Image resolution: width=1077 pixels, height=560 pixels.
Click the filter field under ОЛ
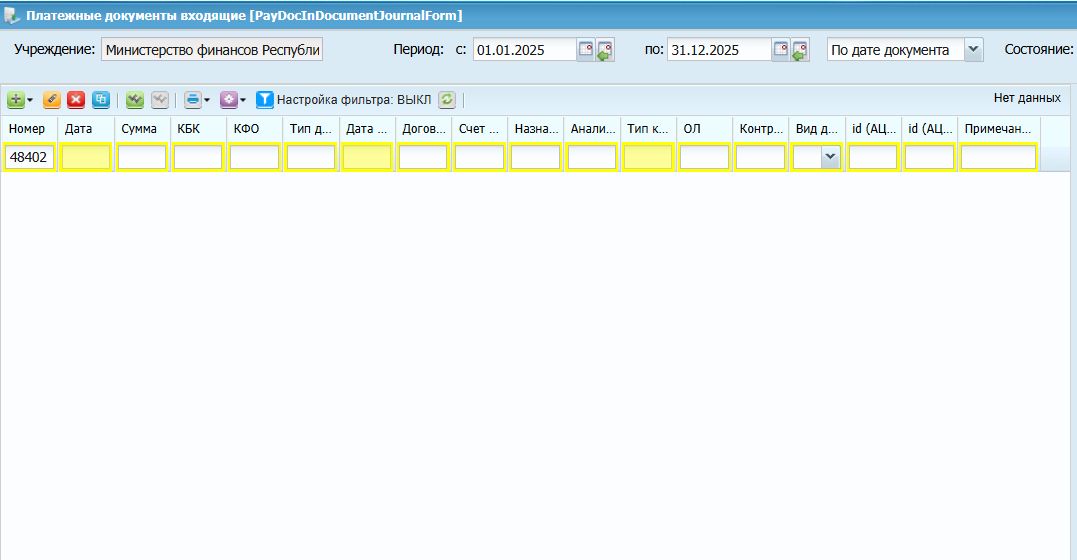(x=704, y=157)
